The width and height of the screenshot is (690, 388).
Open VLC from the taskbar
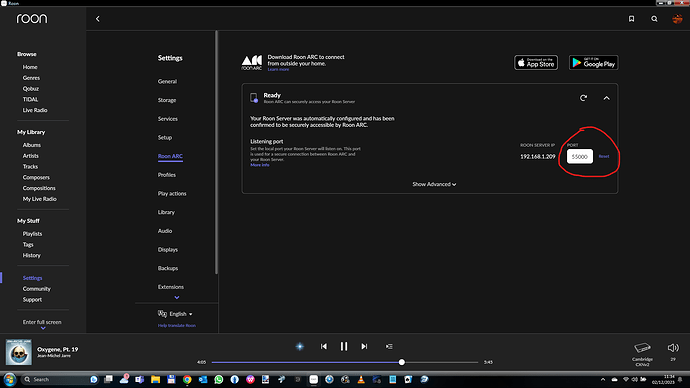[x=361, y=380]
